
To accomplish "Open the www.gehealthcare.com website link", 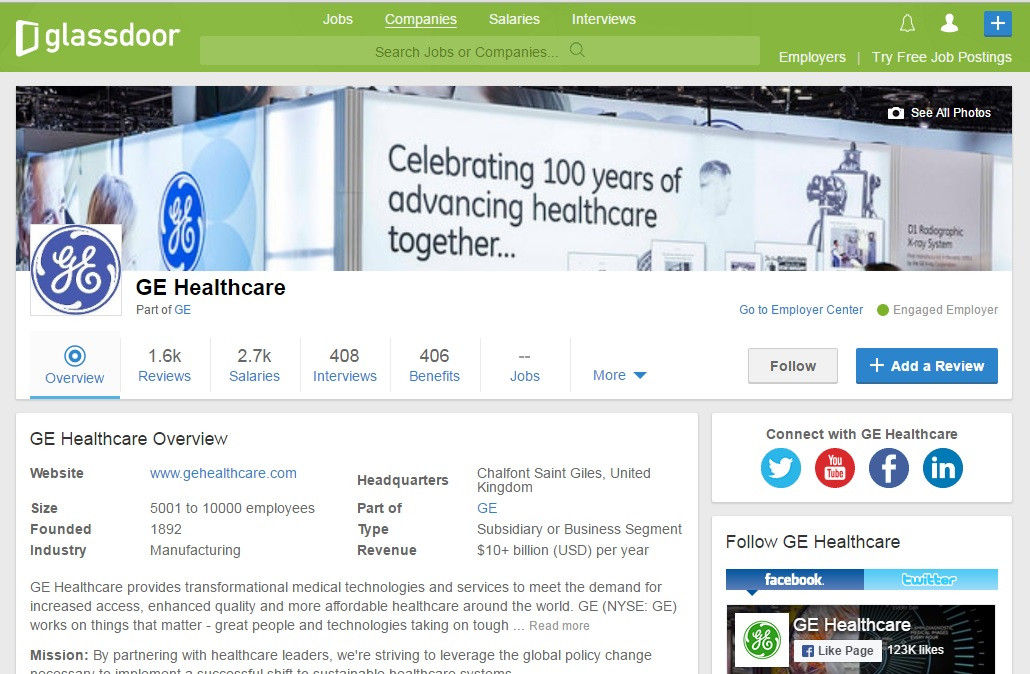I will (223, 473).
